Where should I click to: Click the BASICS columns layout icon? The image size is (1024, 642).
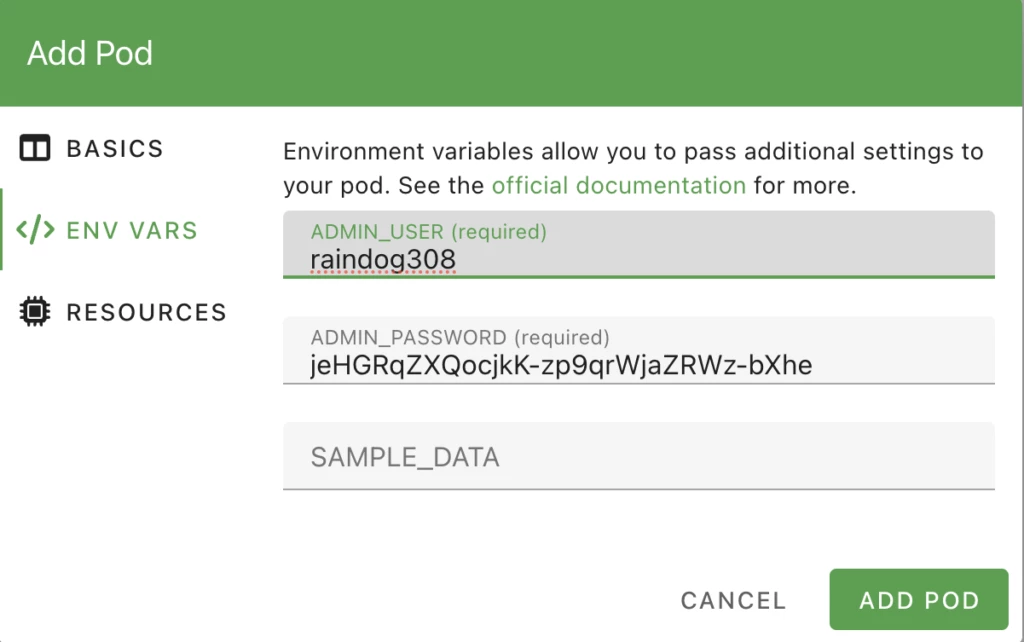click(x=35, y=149)
